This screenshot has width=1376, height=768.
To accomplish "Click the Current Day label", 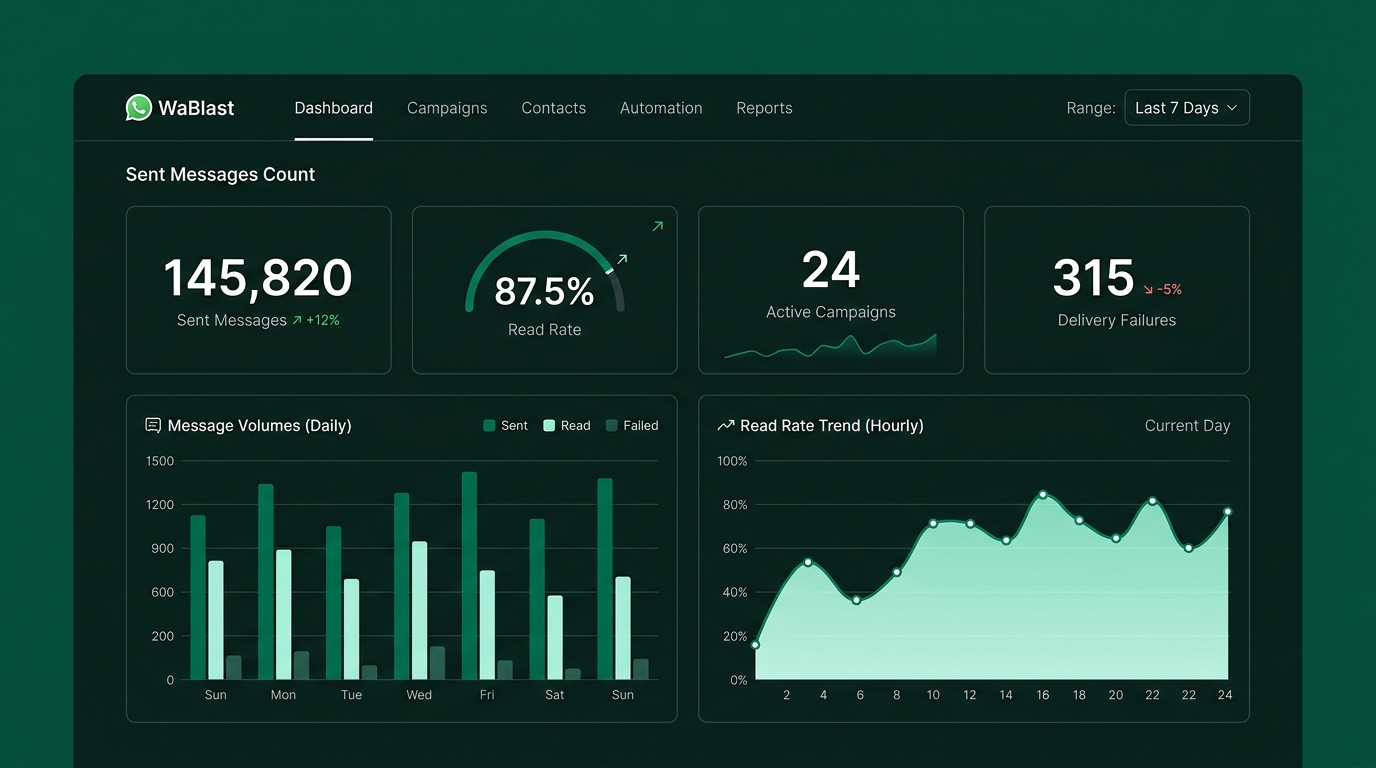I will [x=1187, y=425].
